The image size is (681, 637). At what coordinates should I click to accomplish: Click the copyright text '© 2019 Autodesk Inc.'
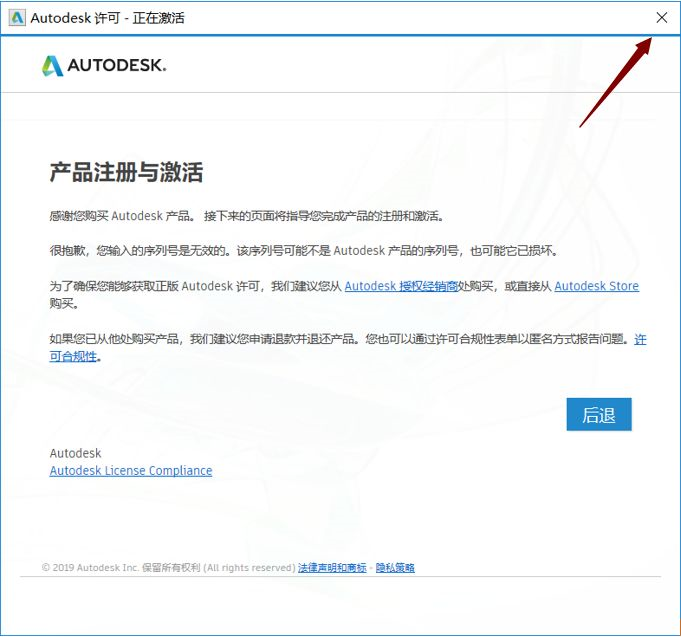point(90,568)
